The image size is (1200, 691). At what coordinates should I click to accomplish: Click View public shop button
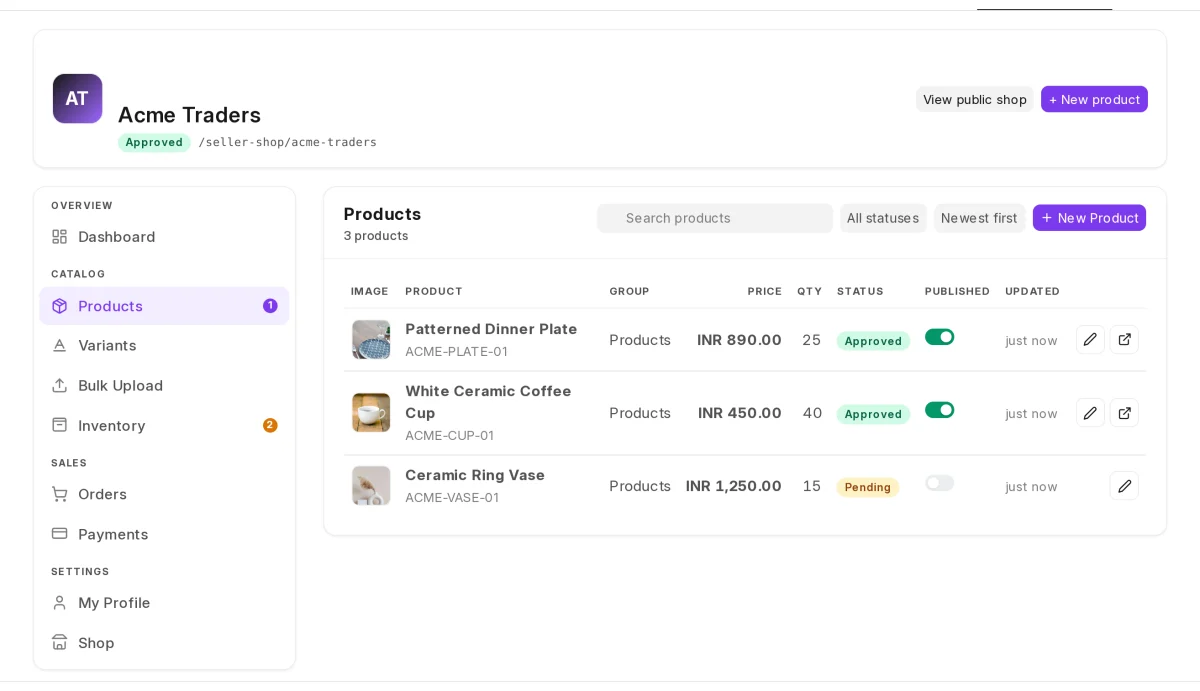pyautogui.click(x=975, y=99)
